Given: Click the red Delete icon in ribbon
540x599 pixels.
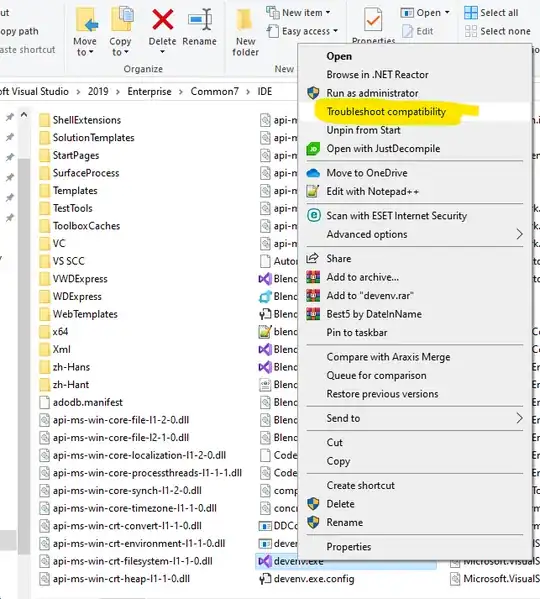Looking at the screenshot, I should tap(163, 19).
